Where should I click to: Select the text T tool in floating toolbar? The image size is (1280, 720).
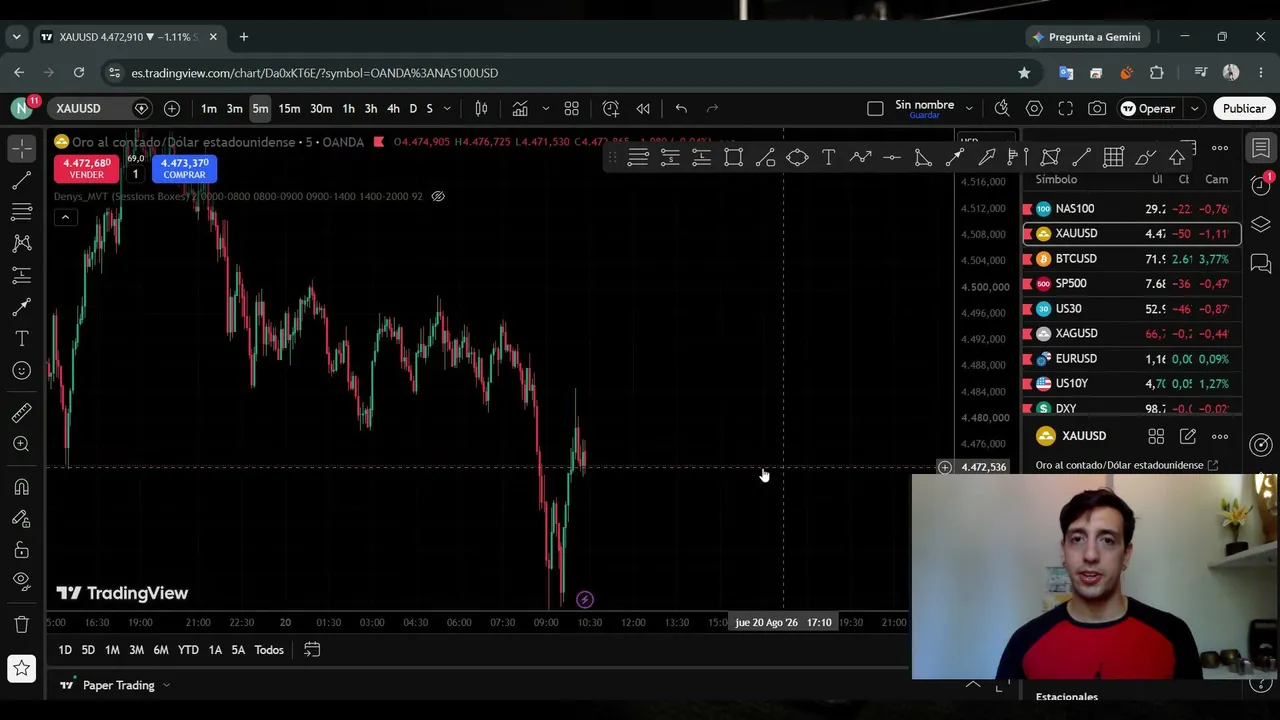[829, 157]
